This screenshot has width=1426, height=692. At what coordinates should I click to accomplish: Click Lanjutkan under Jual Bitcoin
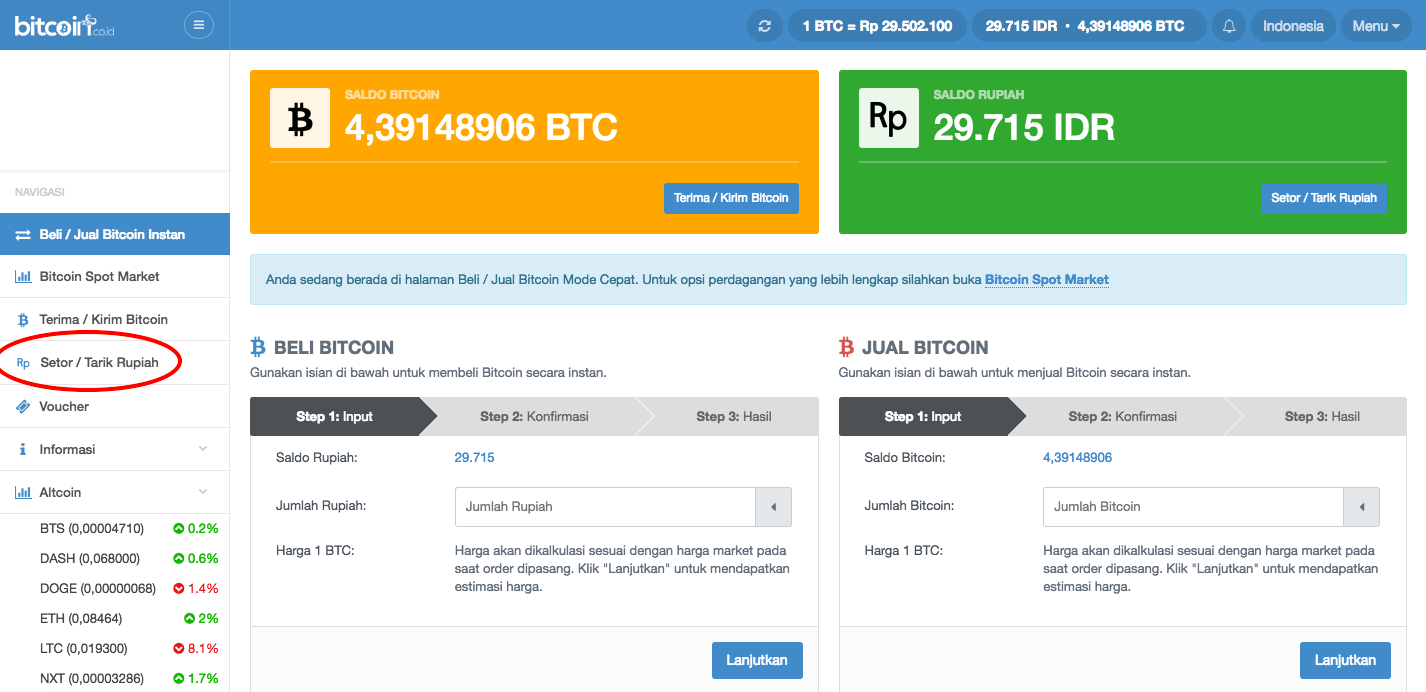click(x=1345, y=660)
